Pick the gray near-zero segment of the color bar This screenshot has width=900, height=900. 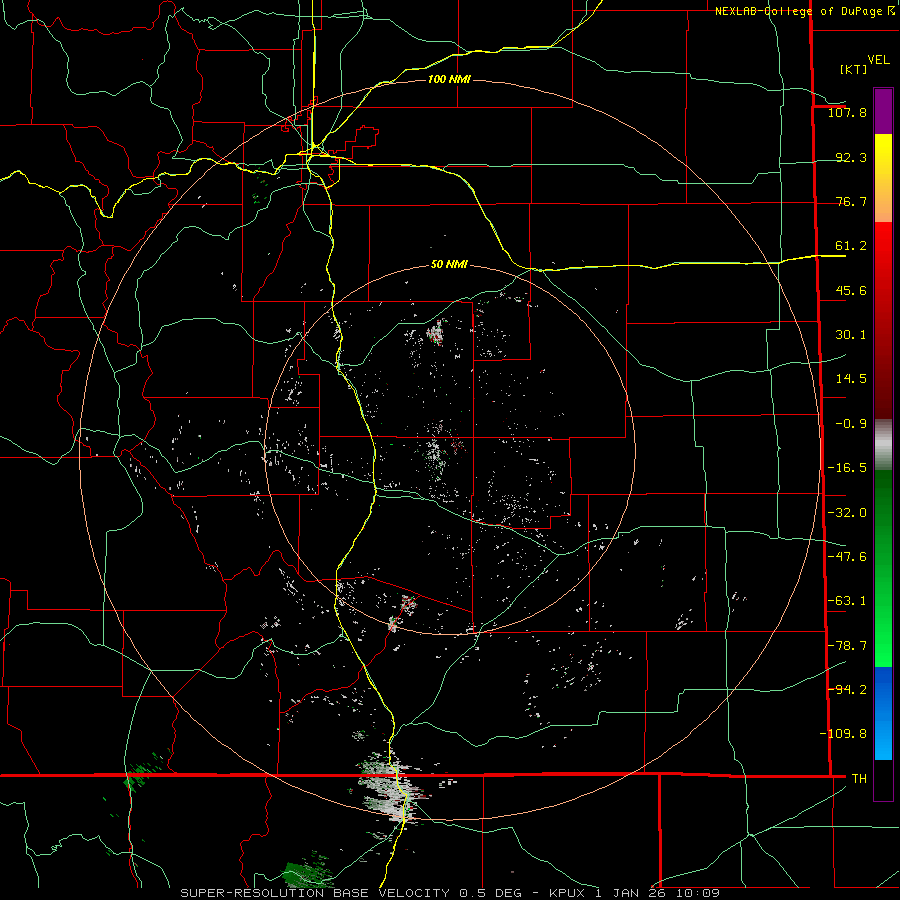[883, 445]
